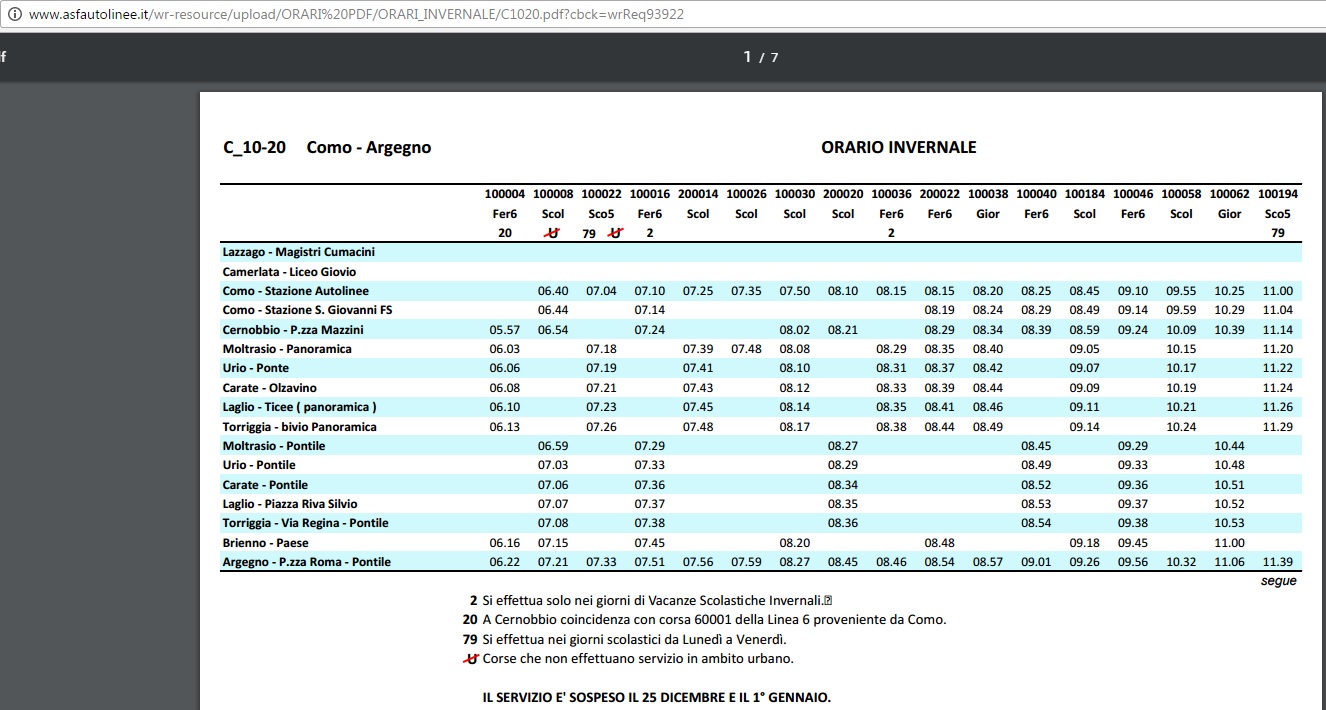The height and width of the screenshot is (710, 1326).
Task: Click trip column header 100194
Action: 1278,194
